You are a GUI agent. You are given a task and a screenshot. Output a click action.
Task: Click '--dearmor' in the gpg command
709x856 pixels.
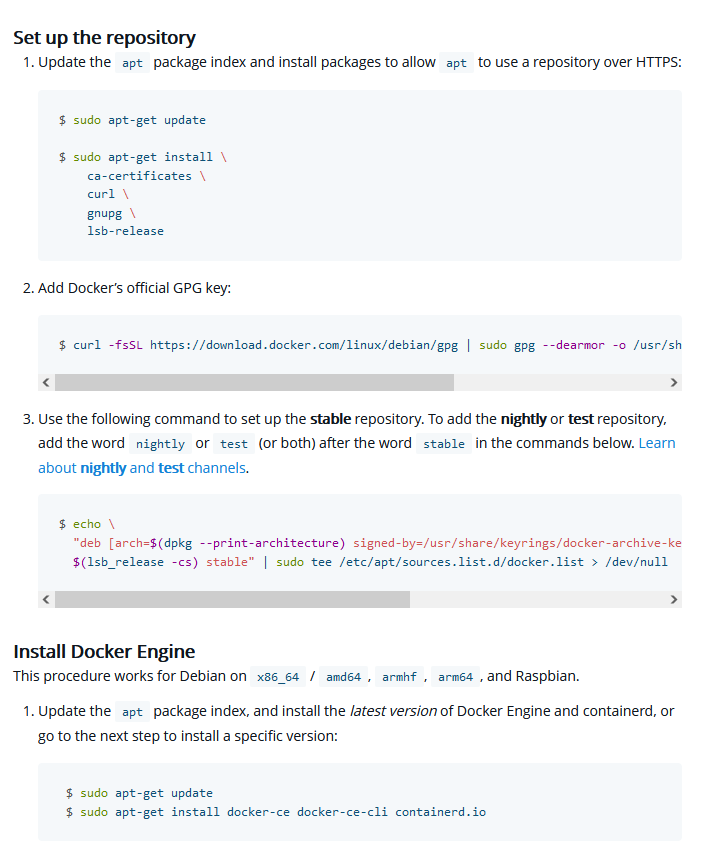[573, 345]
